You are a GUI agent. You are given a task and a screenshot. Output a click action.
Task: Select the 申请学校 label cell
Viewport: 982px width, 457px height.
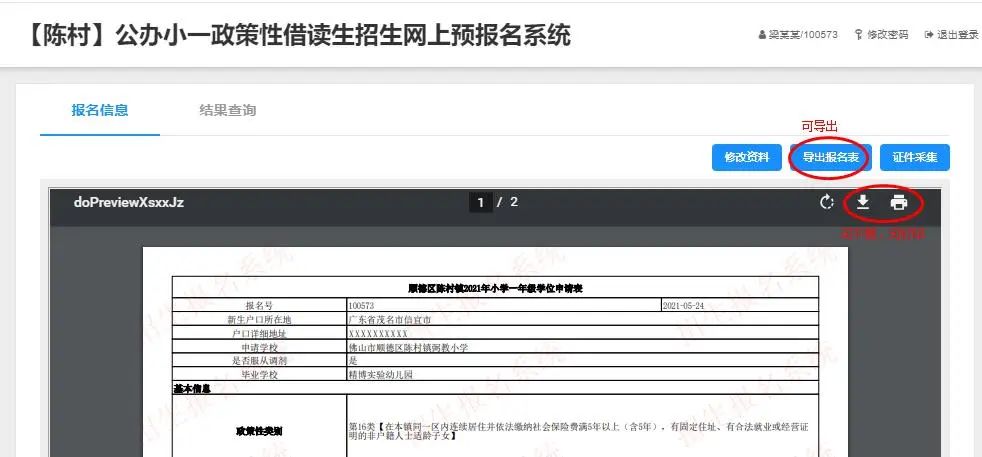[259, 347]
